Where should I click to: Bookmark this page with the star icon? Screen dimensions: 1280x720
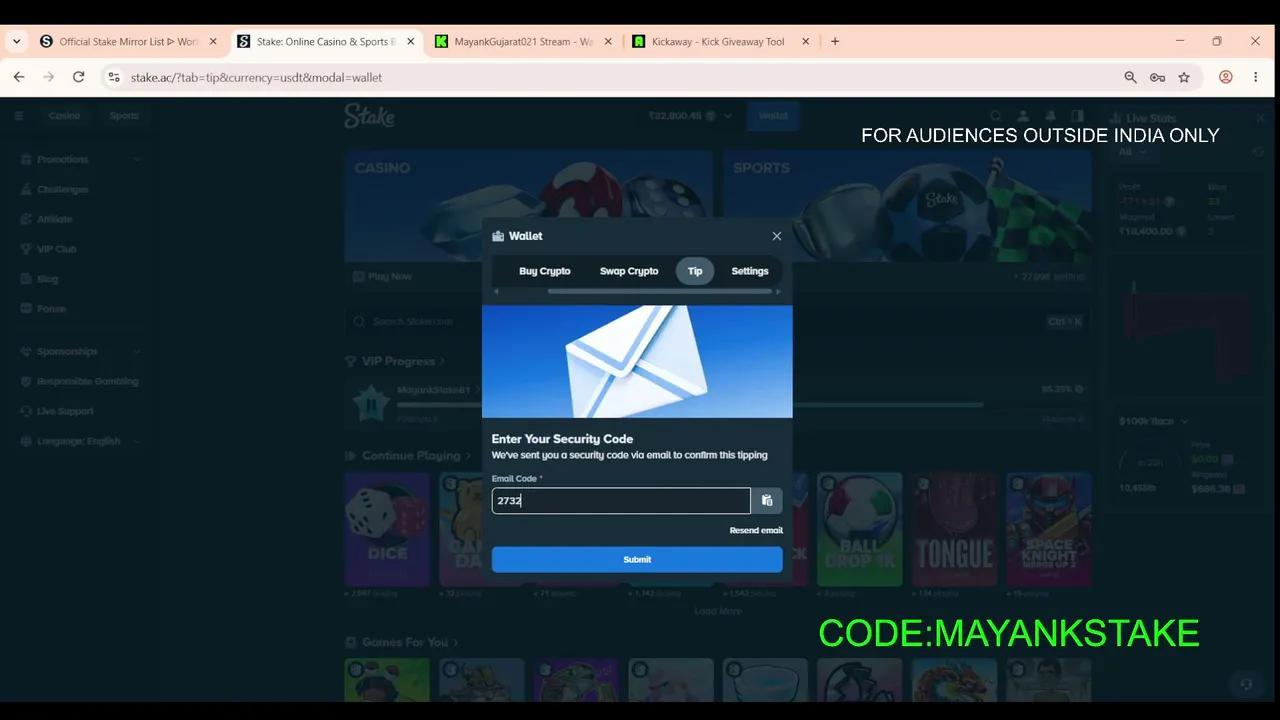1184,77
